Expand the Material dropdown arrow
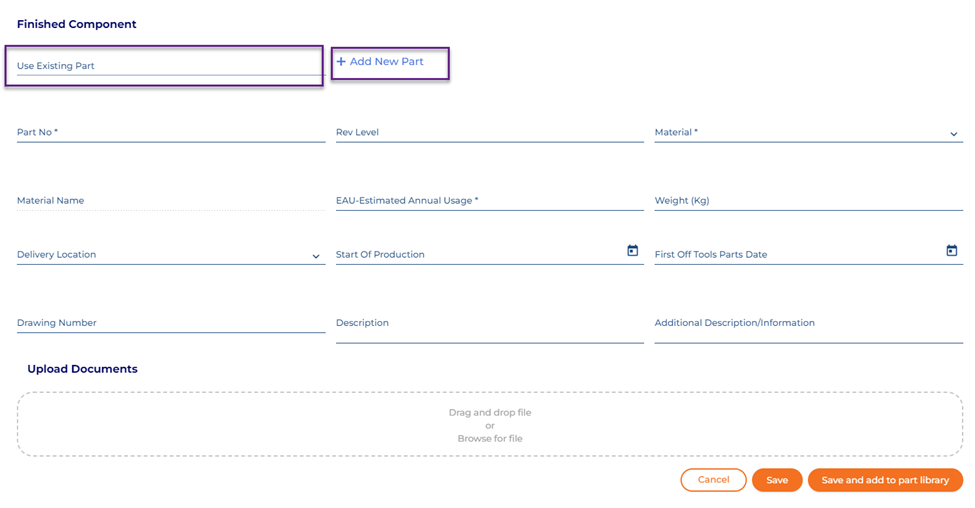The width and height of the screenshot is (975, 508). click(953, 134)
